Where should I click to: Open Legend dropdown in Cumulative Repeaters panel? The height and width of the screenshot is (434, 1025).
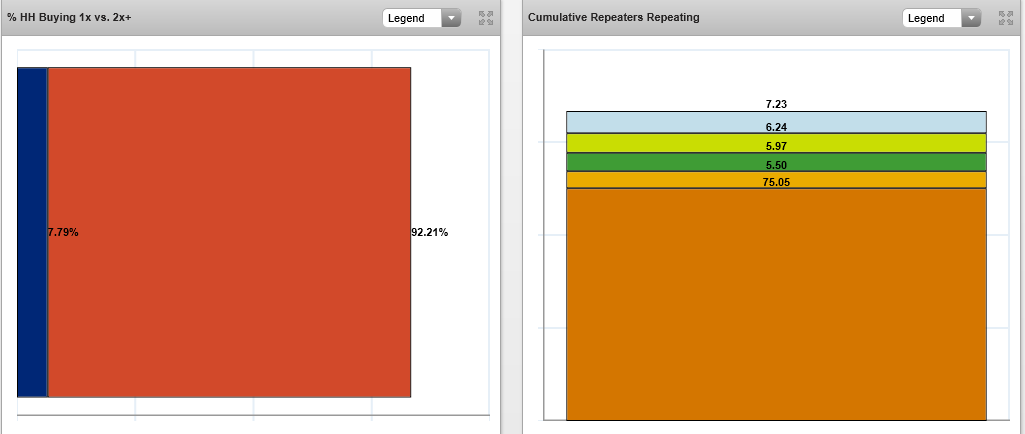click(x=941, y=18)
